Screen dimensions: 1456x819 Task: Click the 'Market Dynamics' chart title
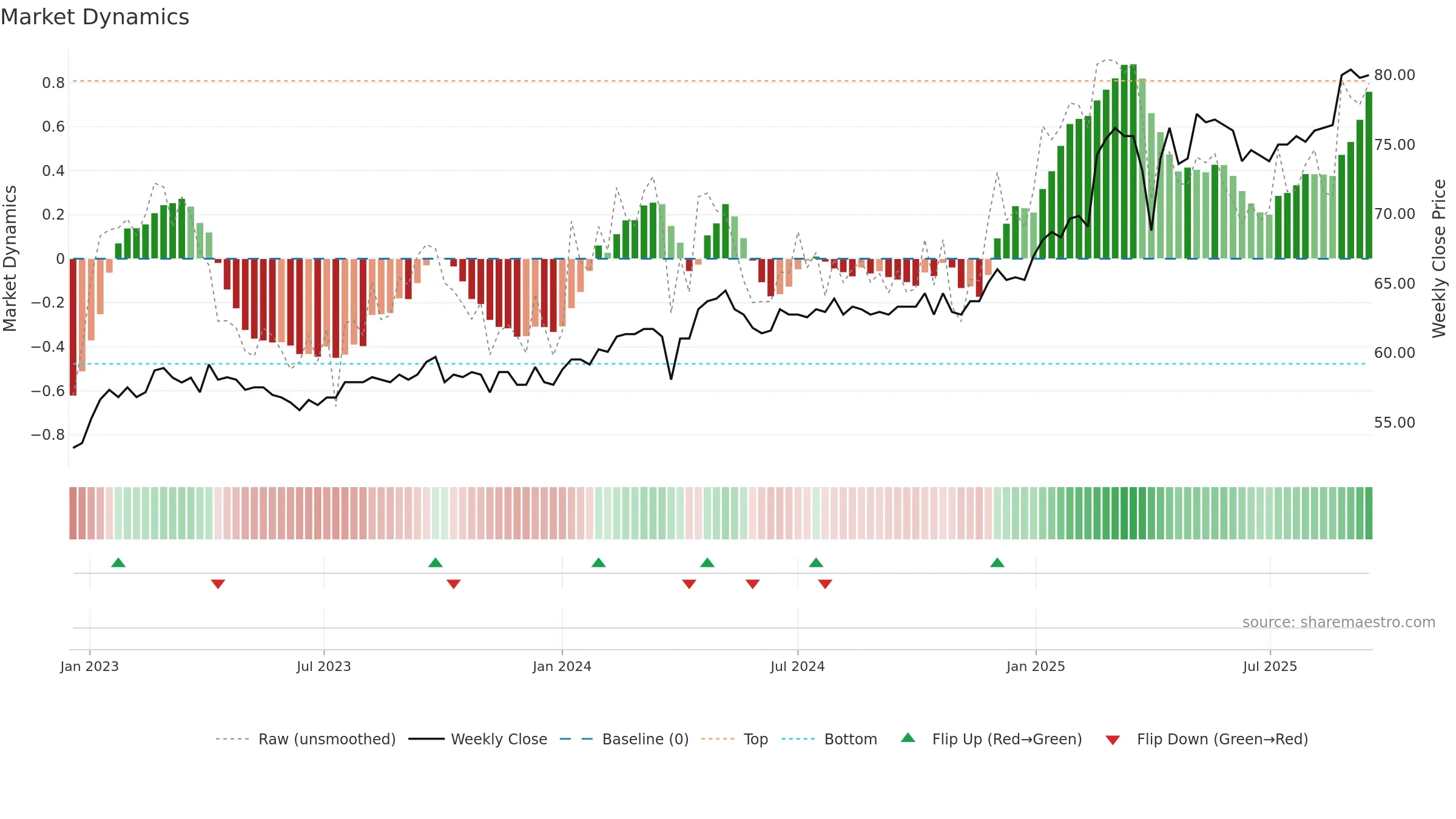click(95, 17)
